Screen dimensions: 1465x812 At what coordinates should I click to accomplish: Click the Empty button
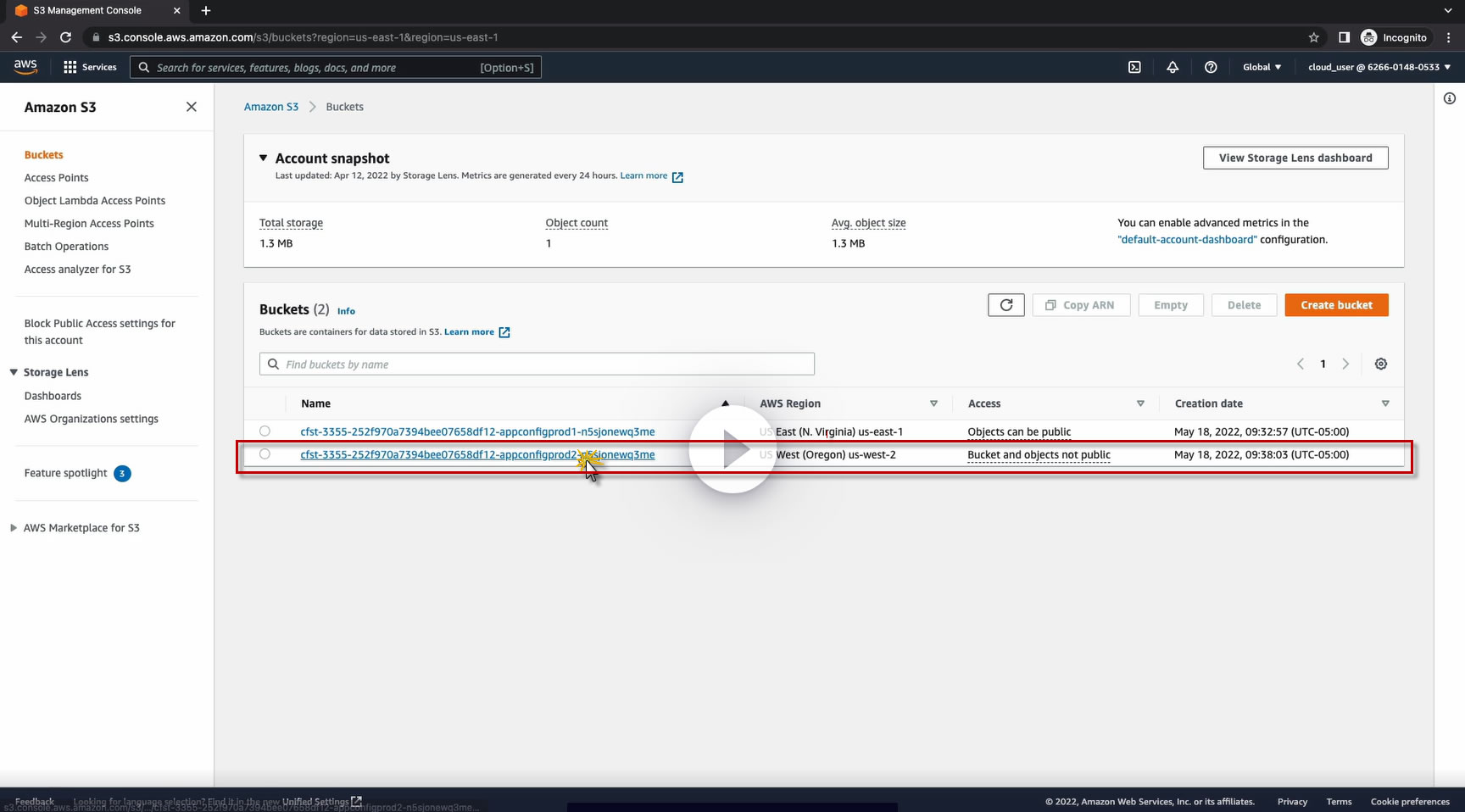click(x=1171, y=305)
